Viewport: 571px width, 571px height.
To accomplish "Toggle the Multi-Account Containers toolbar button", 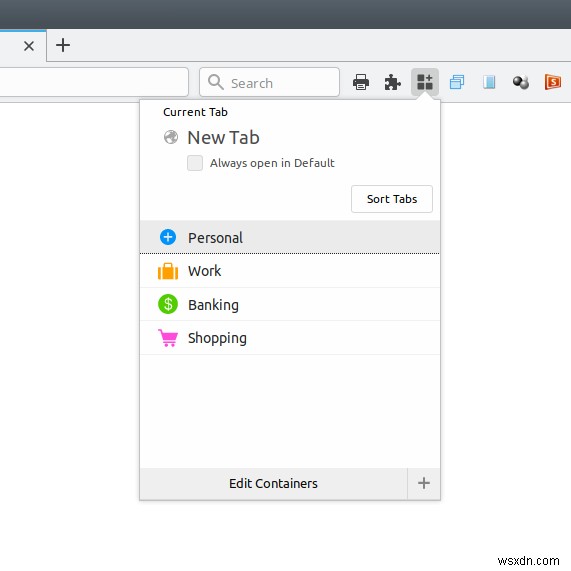I will pos(425,82).
